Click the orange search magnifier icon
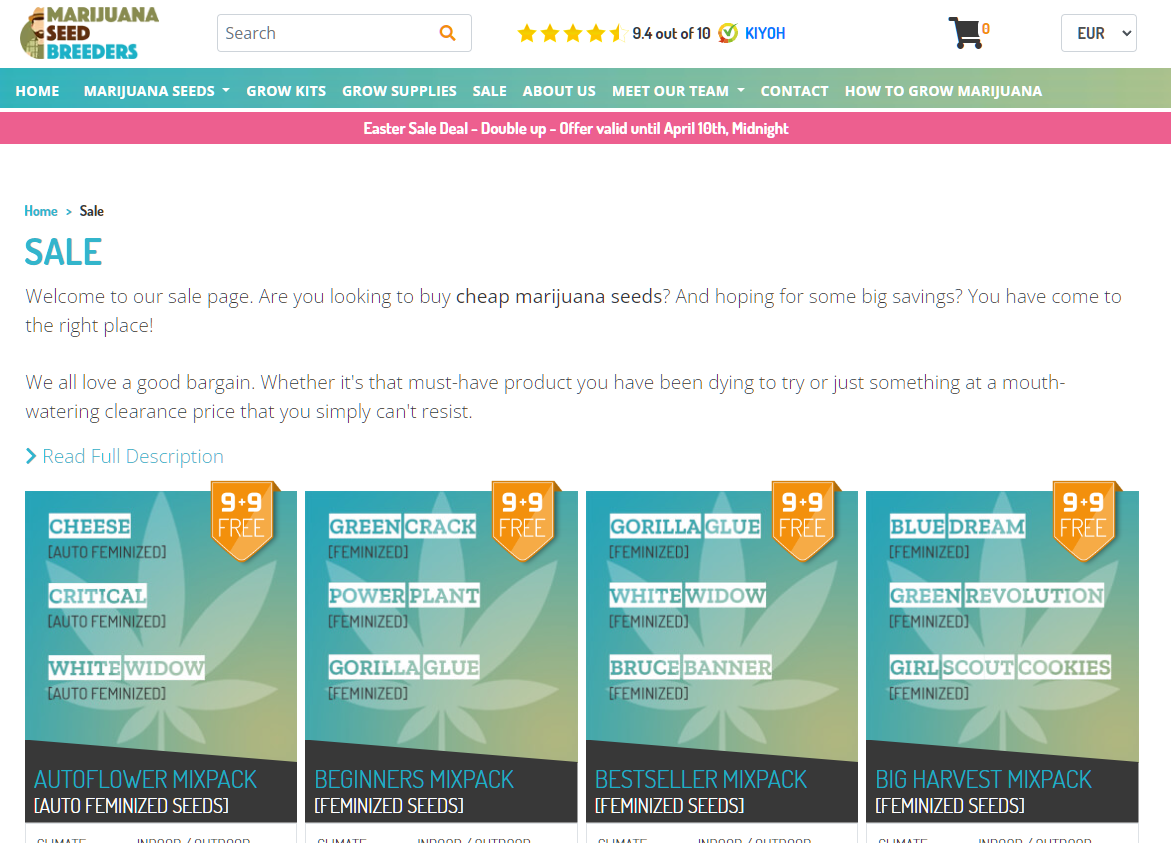This screenshot has width=1171, height=843. tap(447, 33)
